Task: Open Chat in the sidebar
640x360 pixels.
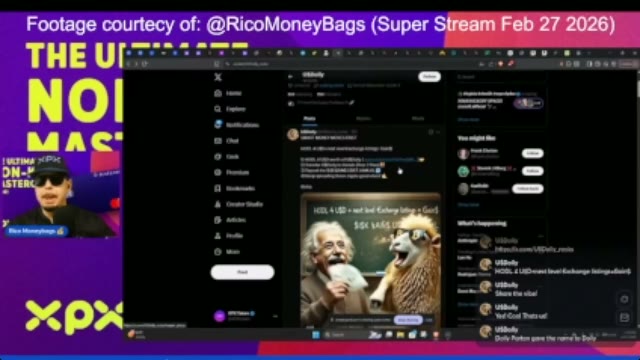Action: (x=232, y=141)
